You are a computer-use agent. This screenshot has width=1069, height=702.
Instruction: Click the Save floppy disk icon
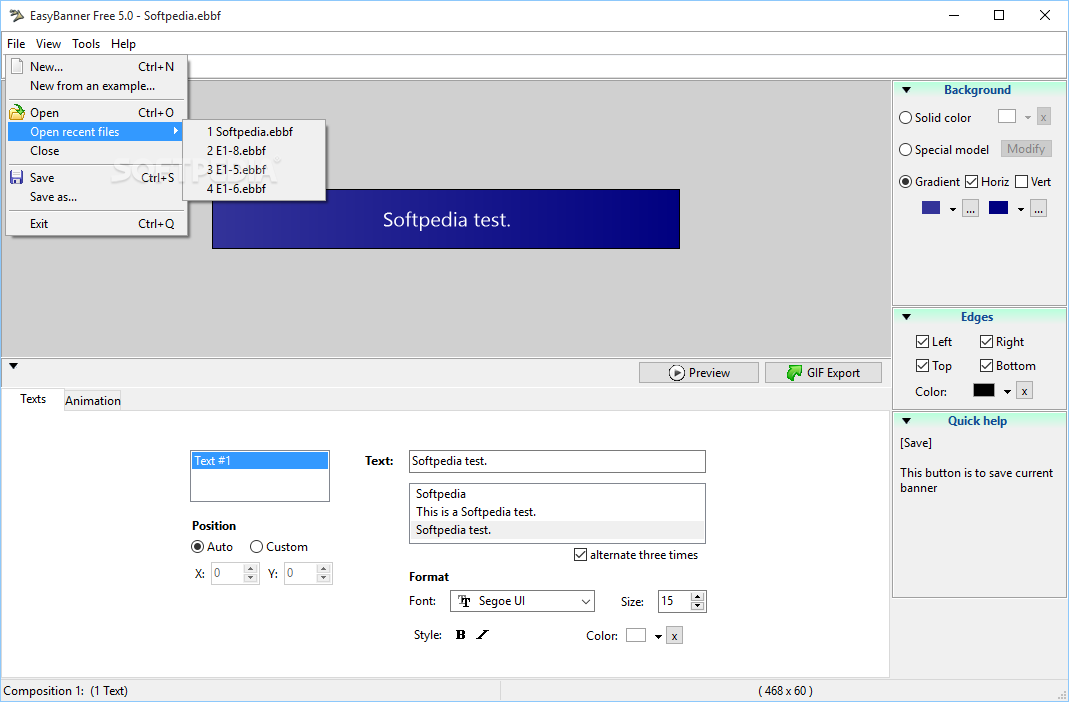point(17,178)
